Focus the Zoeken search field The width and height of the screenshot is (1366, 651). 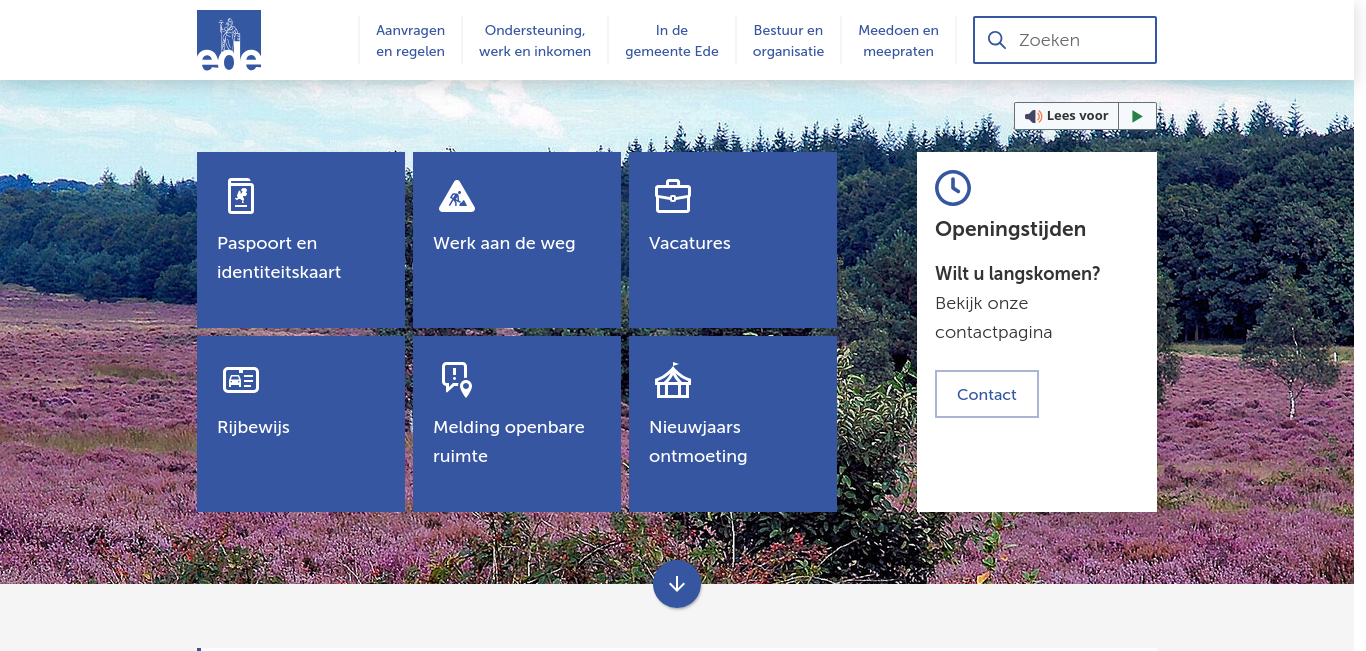(1065, 40)
